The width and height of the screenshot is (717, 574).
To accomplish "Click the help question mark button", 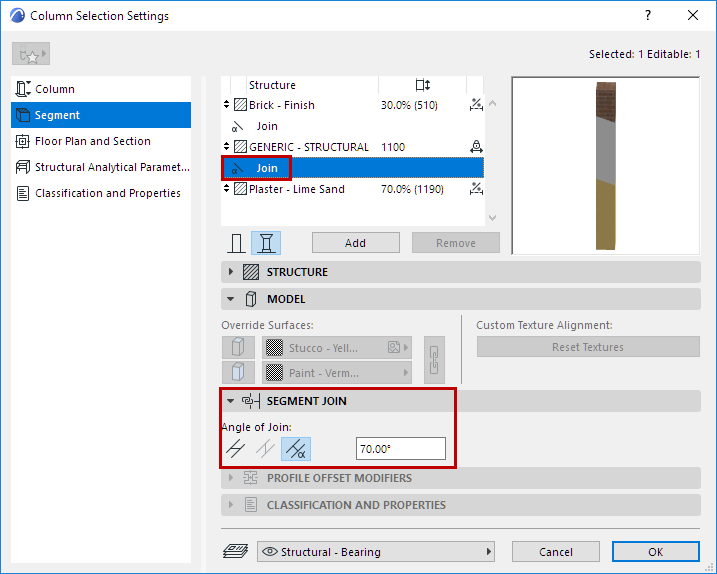I will pos(648,15).
